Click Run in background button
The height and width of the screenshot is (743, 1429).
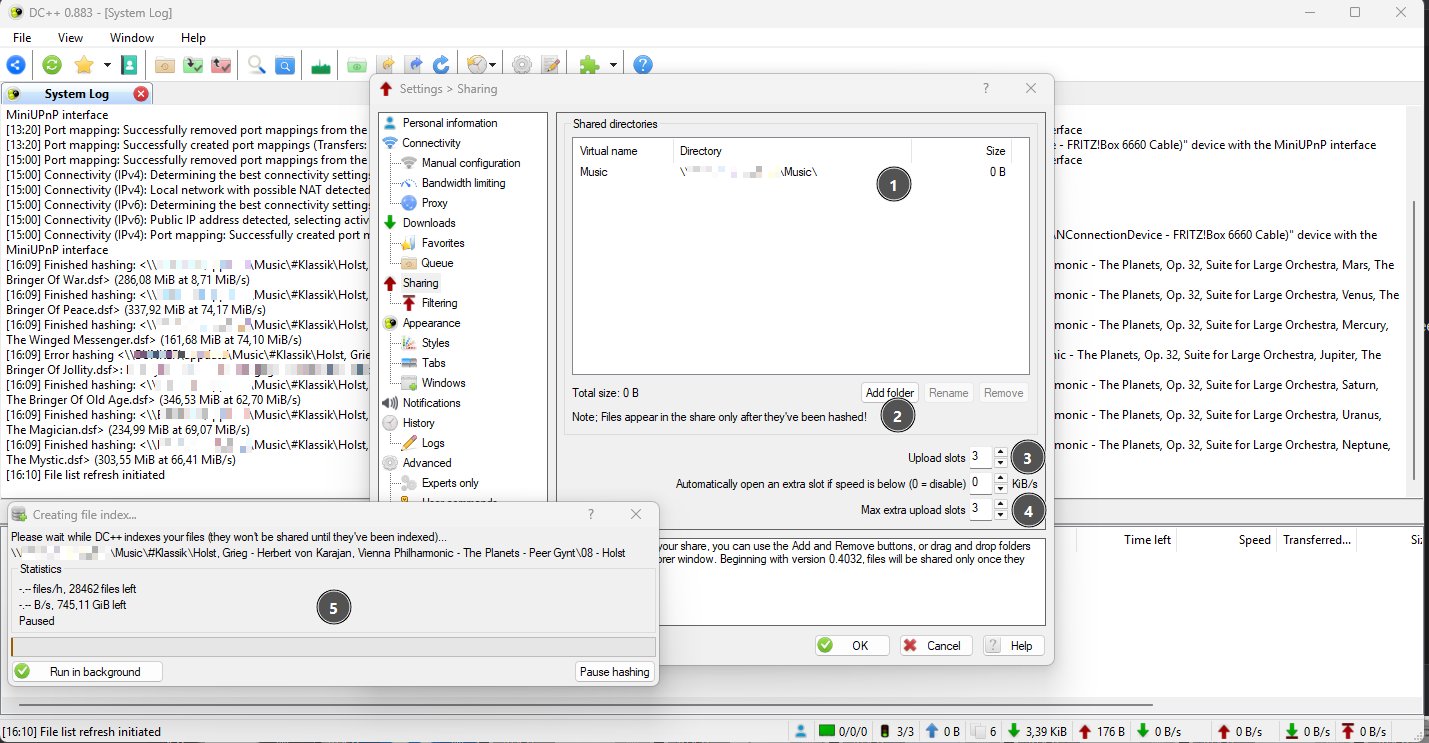86,671
